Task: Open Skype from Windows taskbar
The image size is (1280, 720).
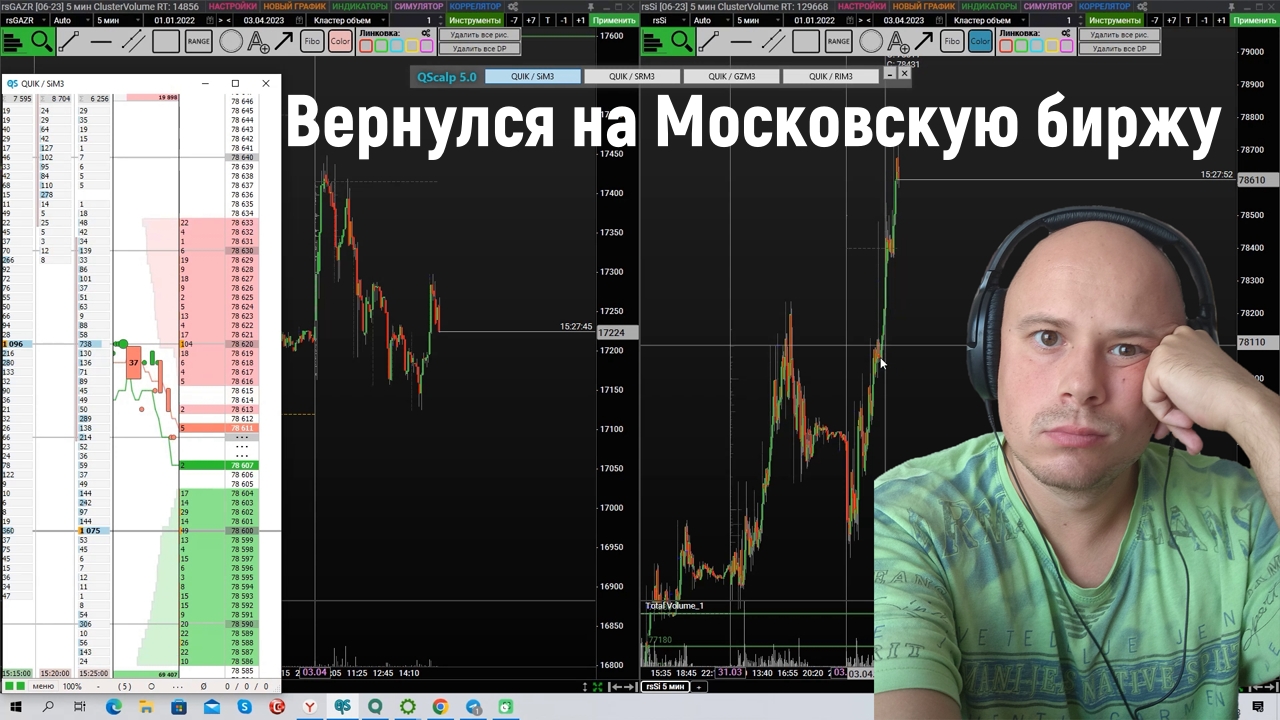Action: (245, 707)
